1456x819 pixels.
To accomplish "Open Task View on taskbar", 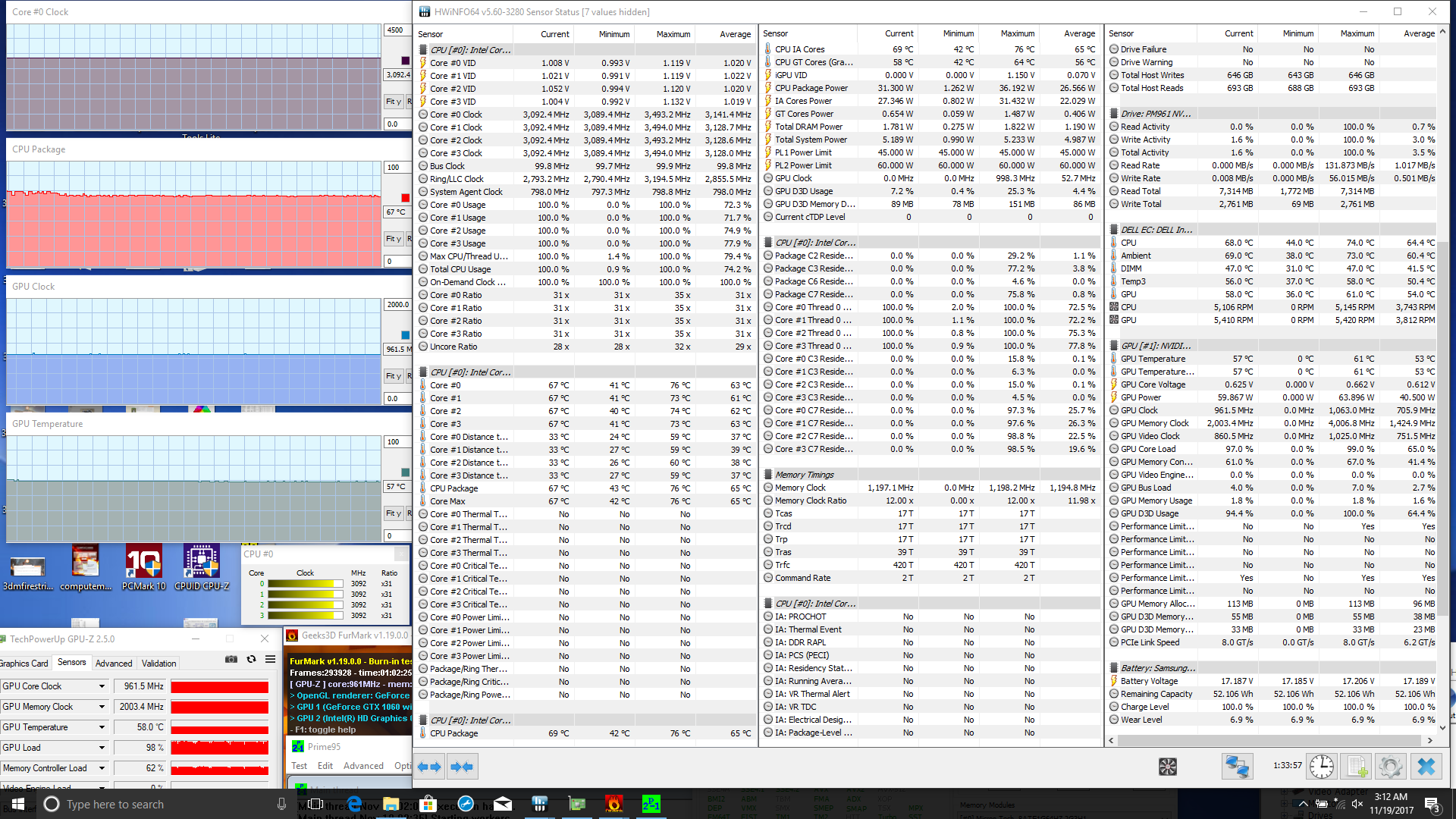I will (x=315, y=804).
